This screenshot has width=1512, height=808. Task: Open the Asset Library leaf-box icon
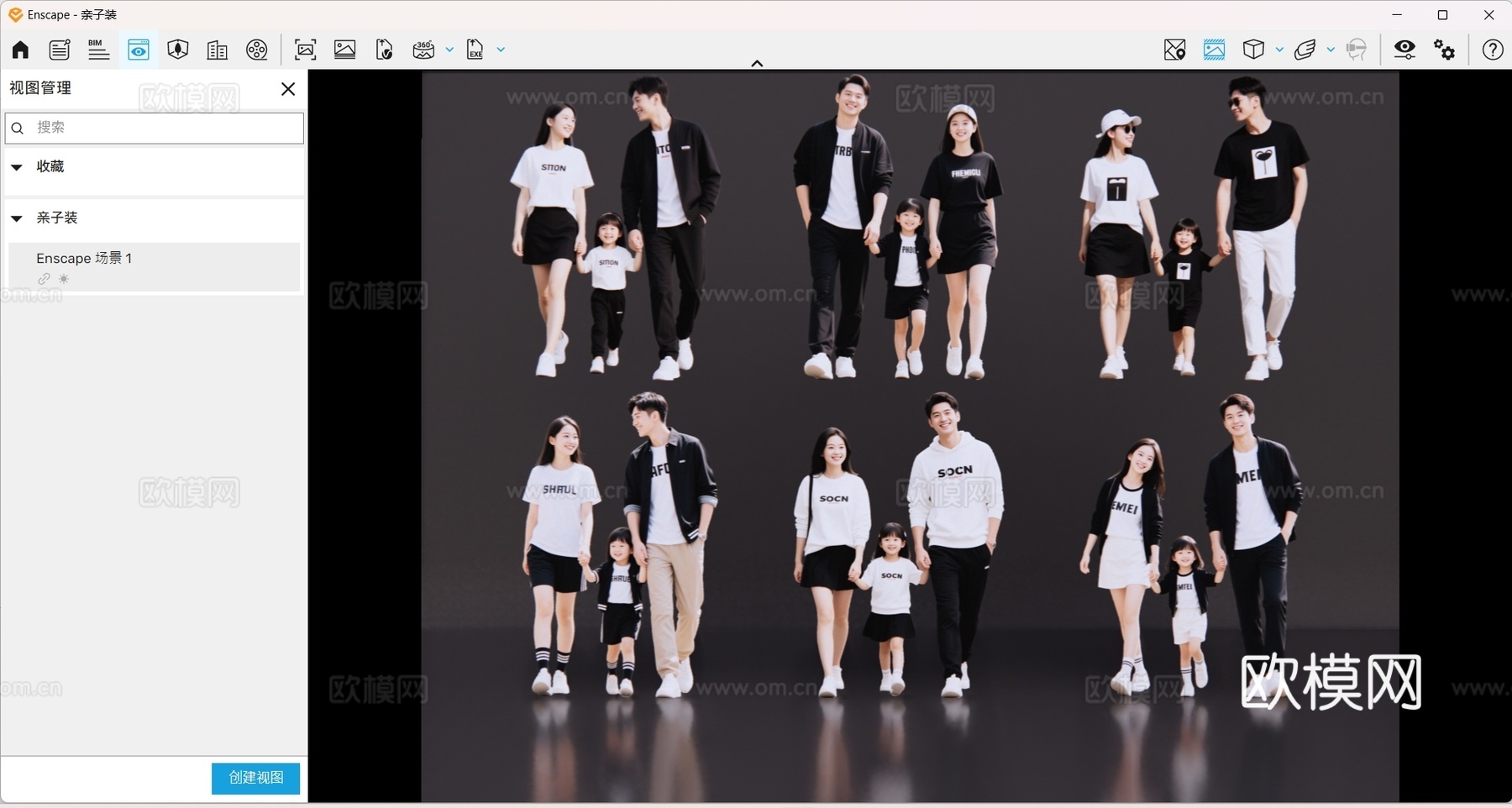point(177,50)
